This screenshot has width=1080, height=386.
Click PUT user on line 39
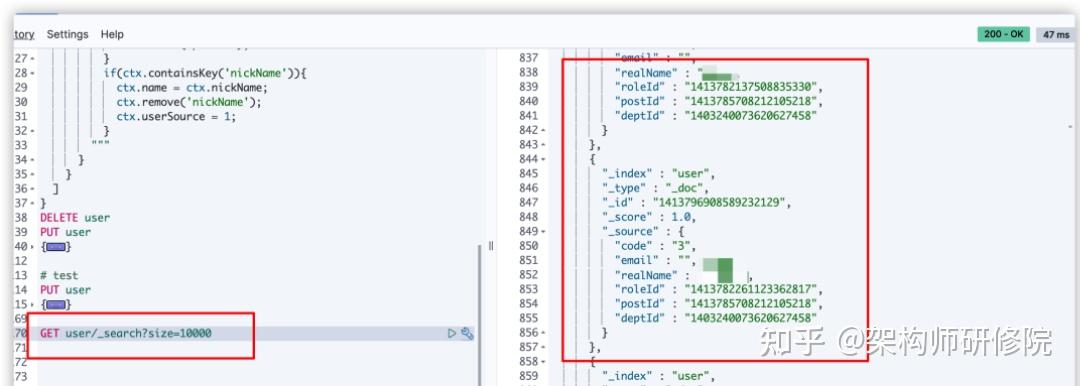pos(65,232)
